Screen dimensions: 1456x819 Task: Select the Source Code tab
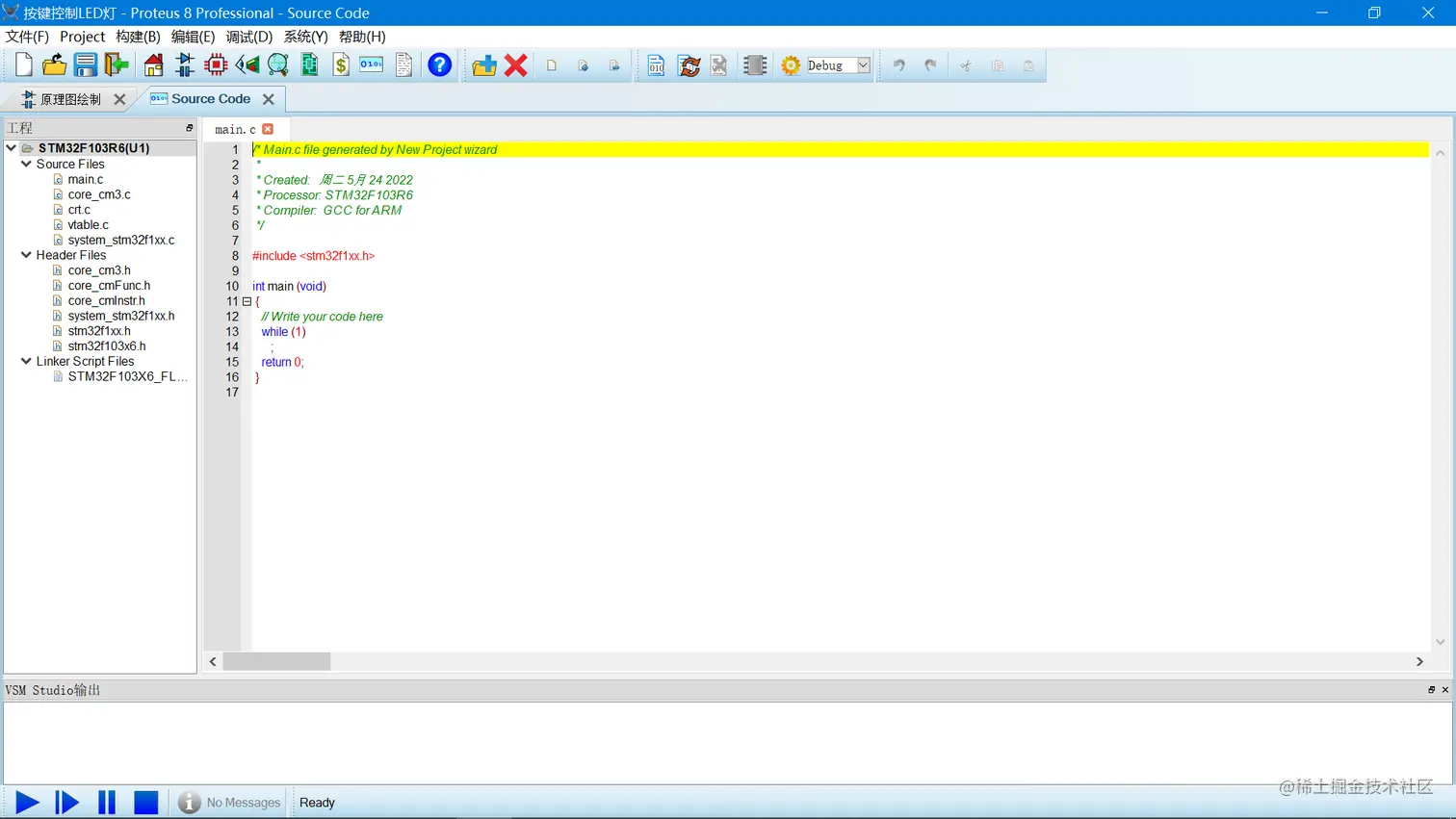click(x=211, y=98)
